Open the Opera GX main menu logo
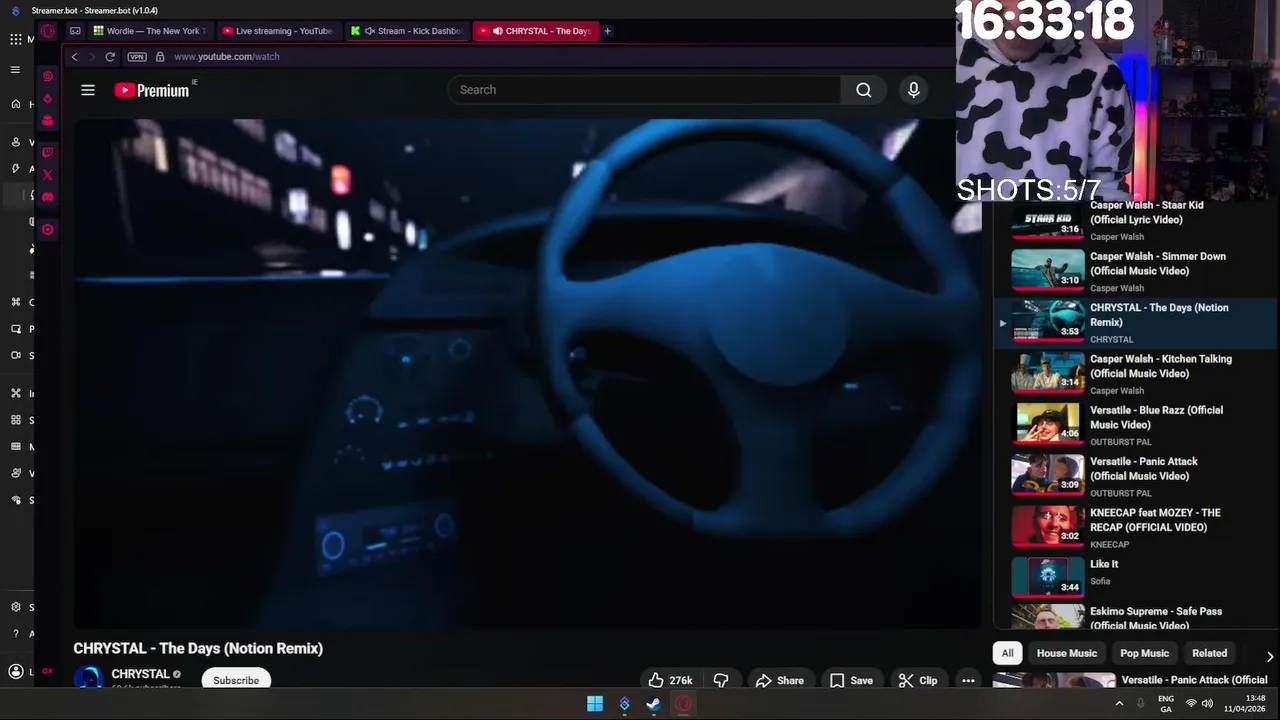This screenshot has height=720, width=1280. (x=48, y=31)
